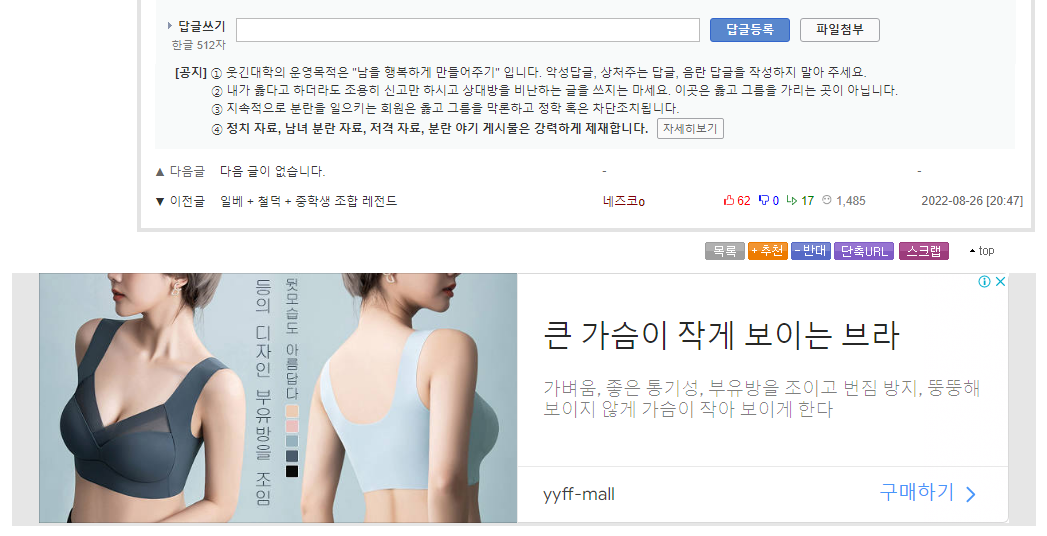Click the -반대 oppose button
This screenshot has width=1047, height=536.
pyautogui.click(x=811, y=251)
